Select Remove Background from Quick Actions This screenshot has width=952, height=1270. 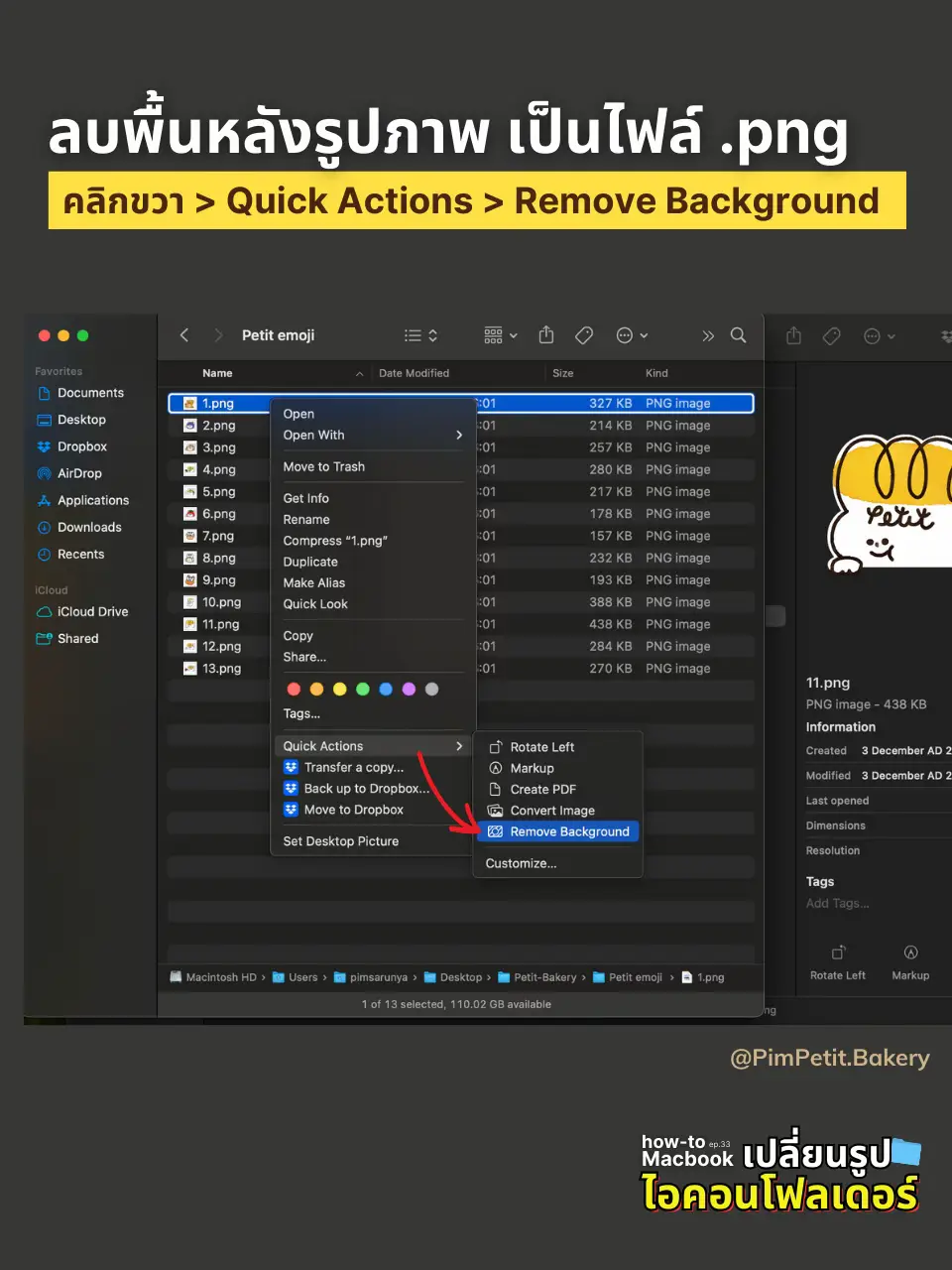click(x=568, y=831)
